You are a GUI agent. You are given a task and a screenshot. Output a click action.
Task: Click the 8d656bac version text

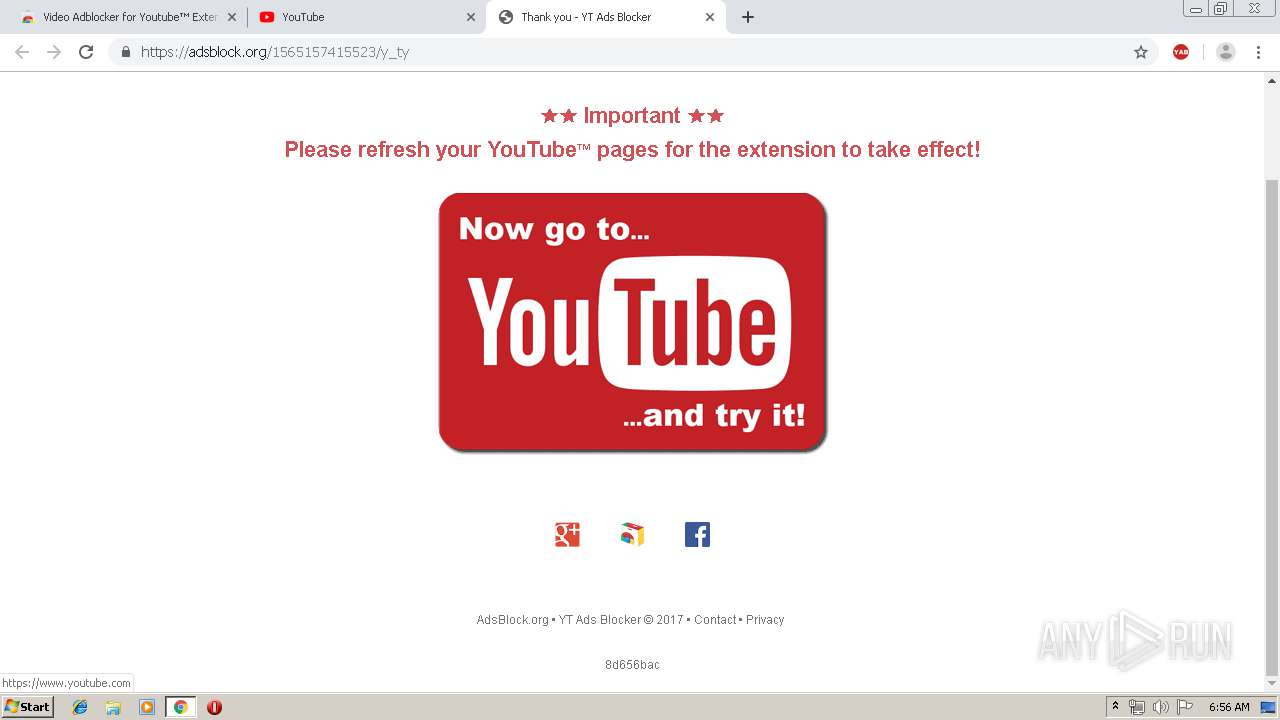pos(632,665)
